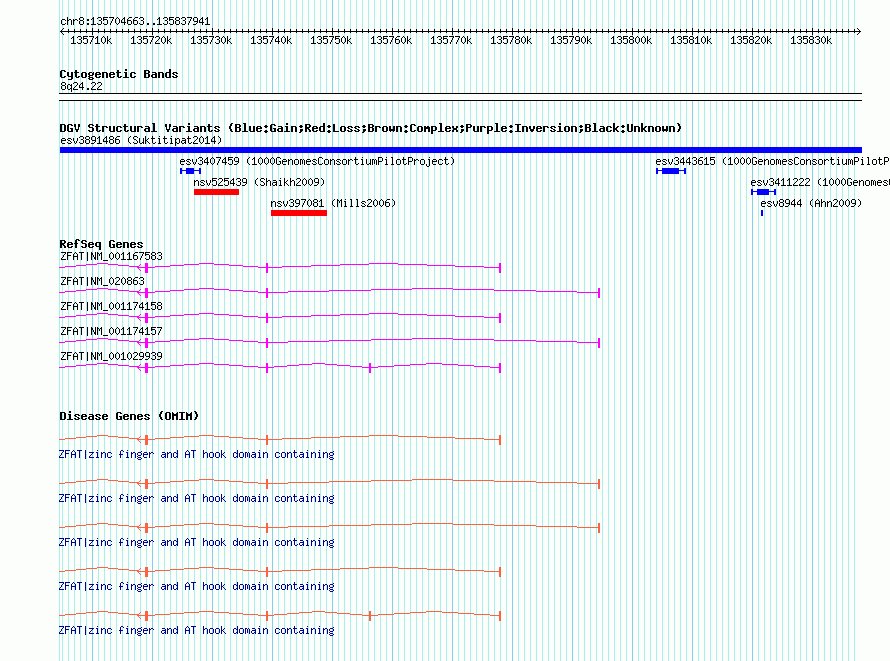Click the magenta NM_001167583 gene track line
Viewport: 890px width, 661px height.
280,266
